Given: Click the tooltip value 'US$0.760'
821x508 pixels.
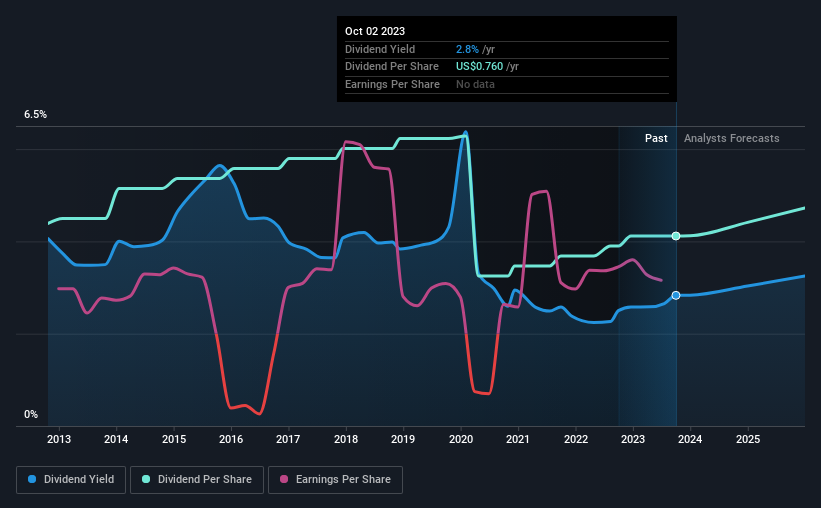Looking at the screenshot, I should (479, 67).
